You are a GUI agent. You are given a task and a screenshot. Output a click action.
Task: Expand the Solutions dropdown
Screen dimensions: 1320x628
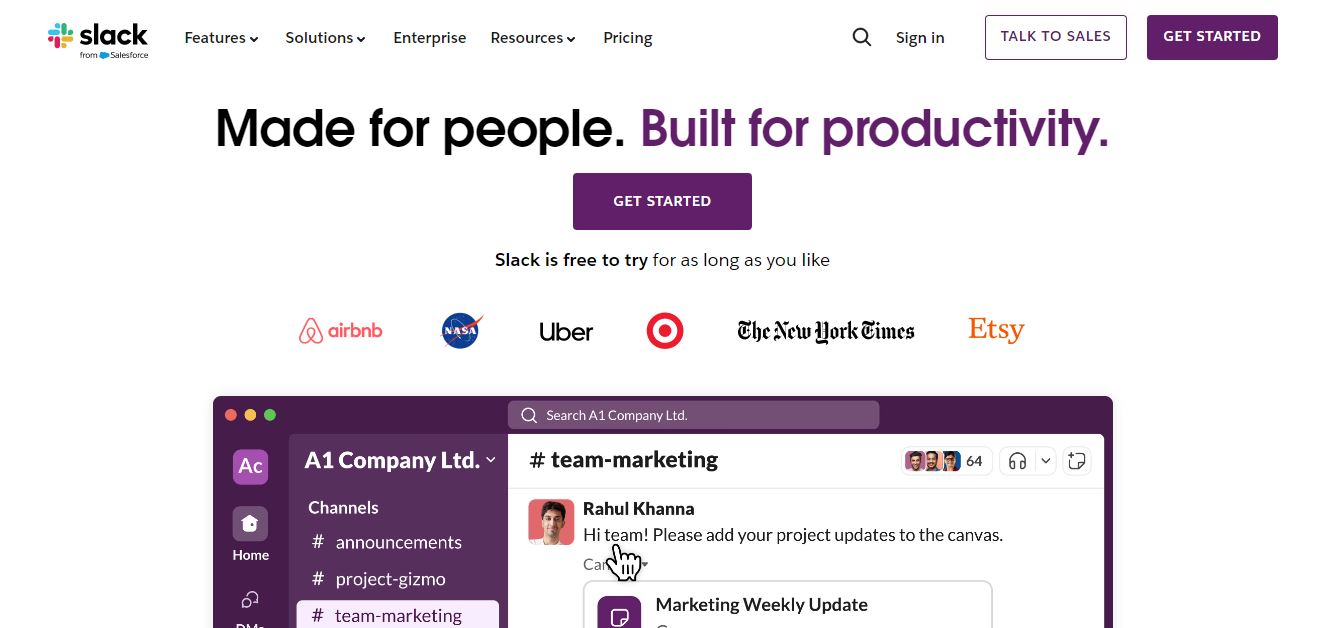coord(325,38)
